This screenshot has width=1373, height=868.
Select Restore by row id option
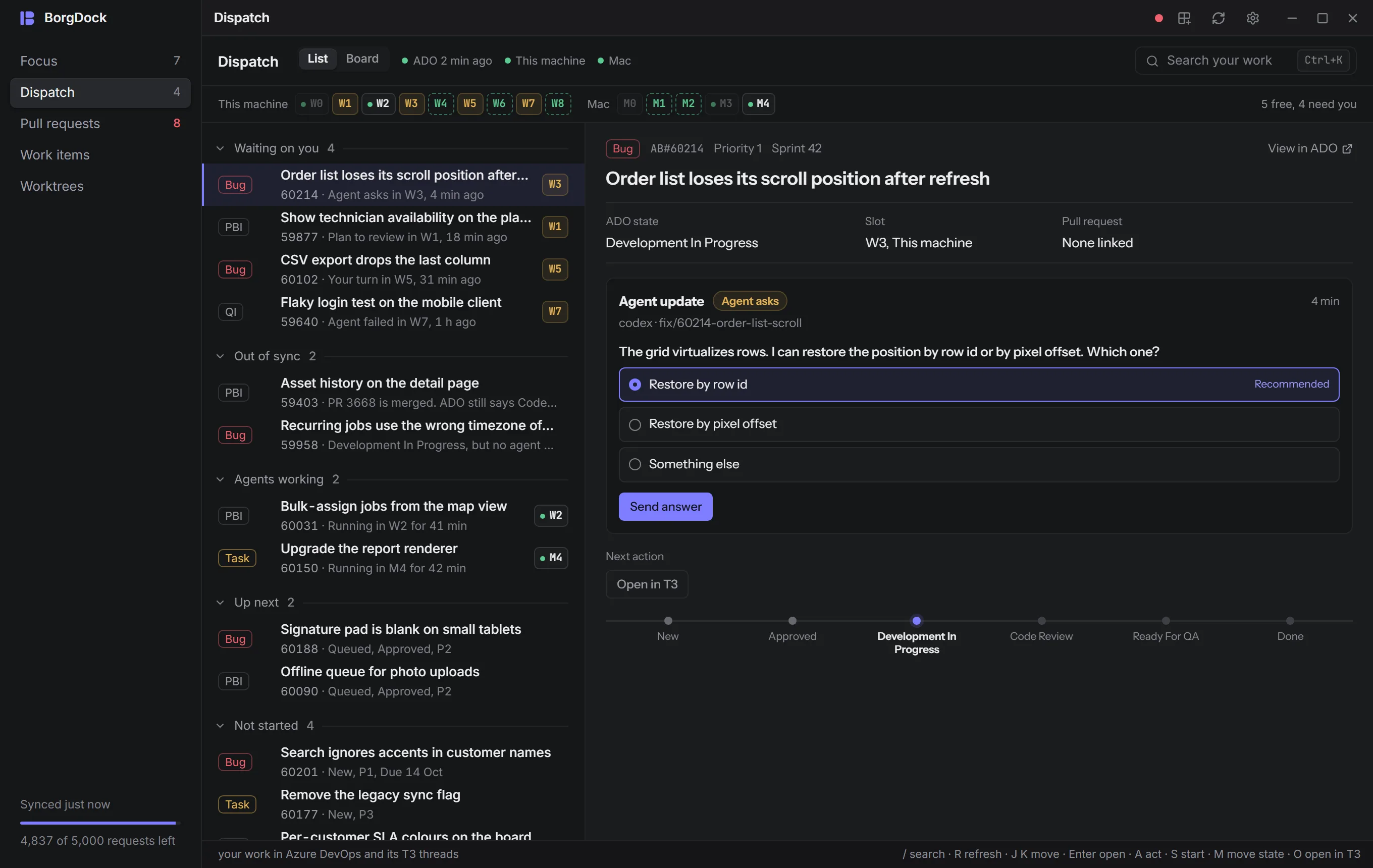(x=978, y=385)
